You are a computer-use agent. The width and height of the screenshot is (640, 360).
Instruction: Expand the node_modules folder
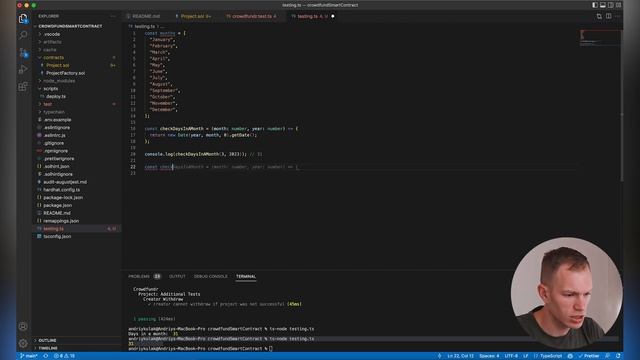tap(77, 81)
